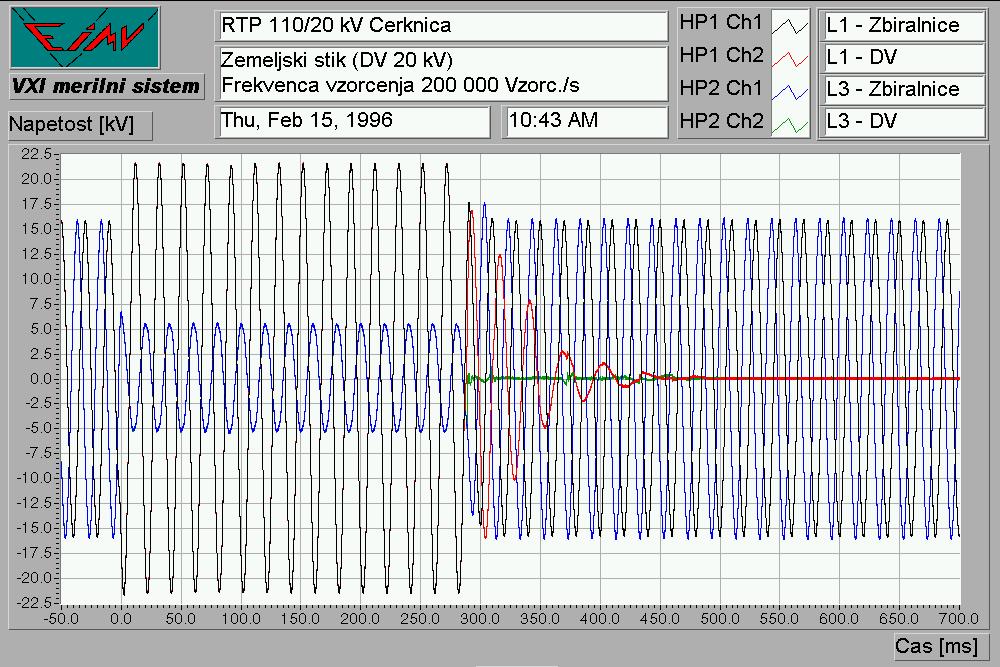Select the HP1 Ch1 channel label
This screenshot has width=1000, height=667.
click(721, 22)
